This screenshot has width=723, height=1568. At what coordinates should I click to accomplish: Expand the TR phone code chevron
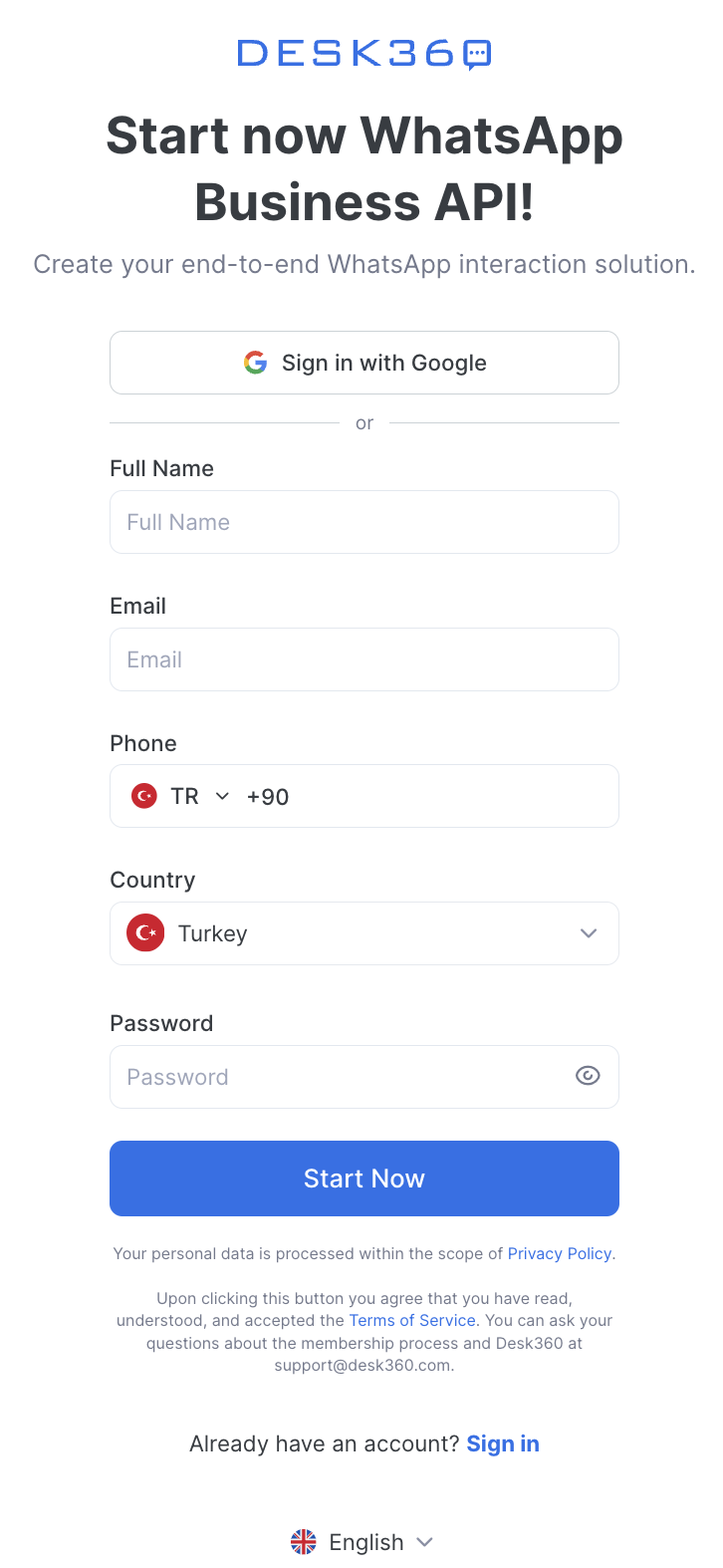pos(223,796)
